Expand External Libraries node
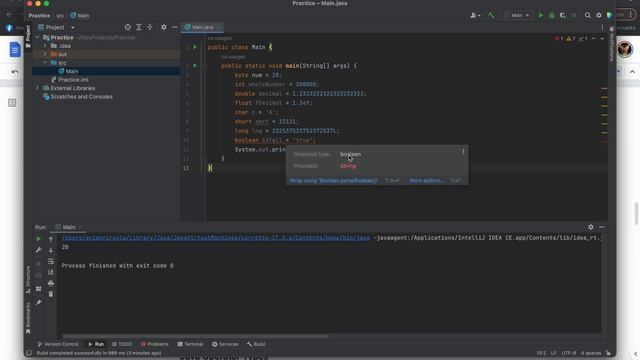Viewport: 640px width, 360px height. (38, 88)
